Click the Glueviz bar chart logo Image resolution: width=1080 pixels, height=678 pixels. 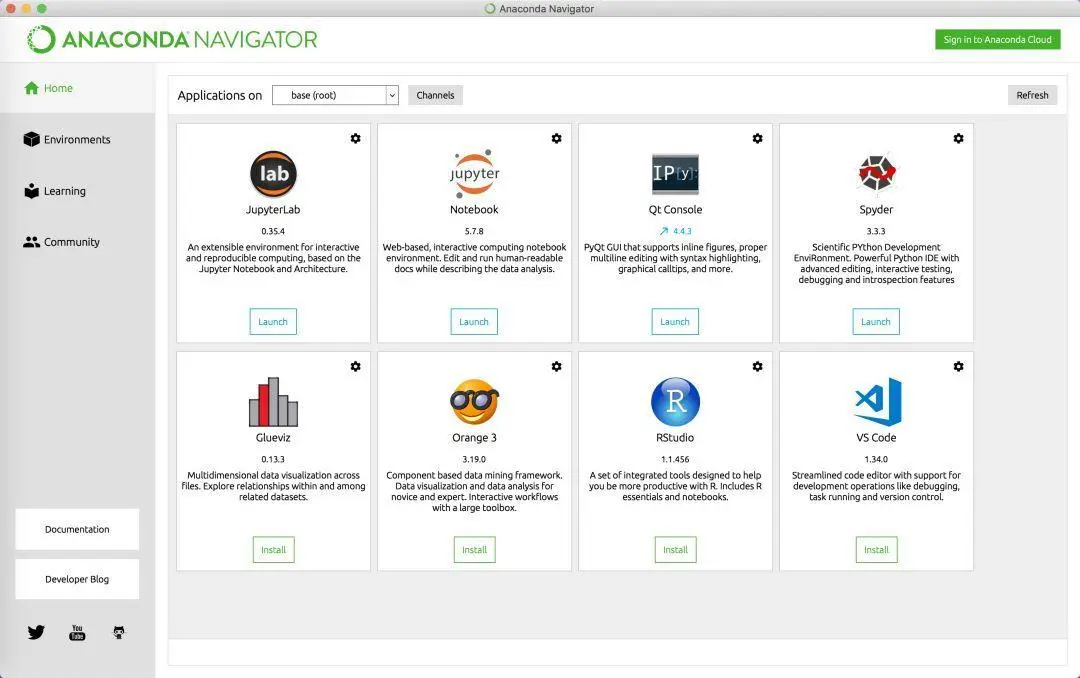point(273,402)
